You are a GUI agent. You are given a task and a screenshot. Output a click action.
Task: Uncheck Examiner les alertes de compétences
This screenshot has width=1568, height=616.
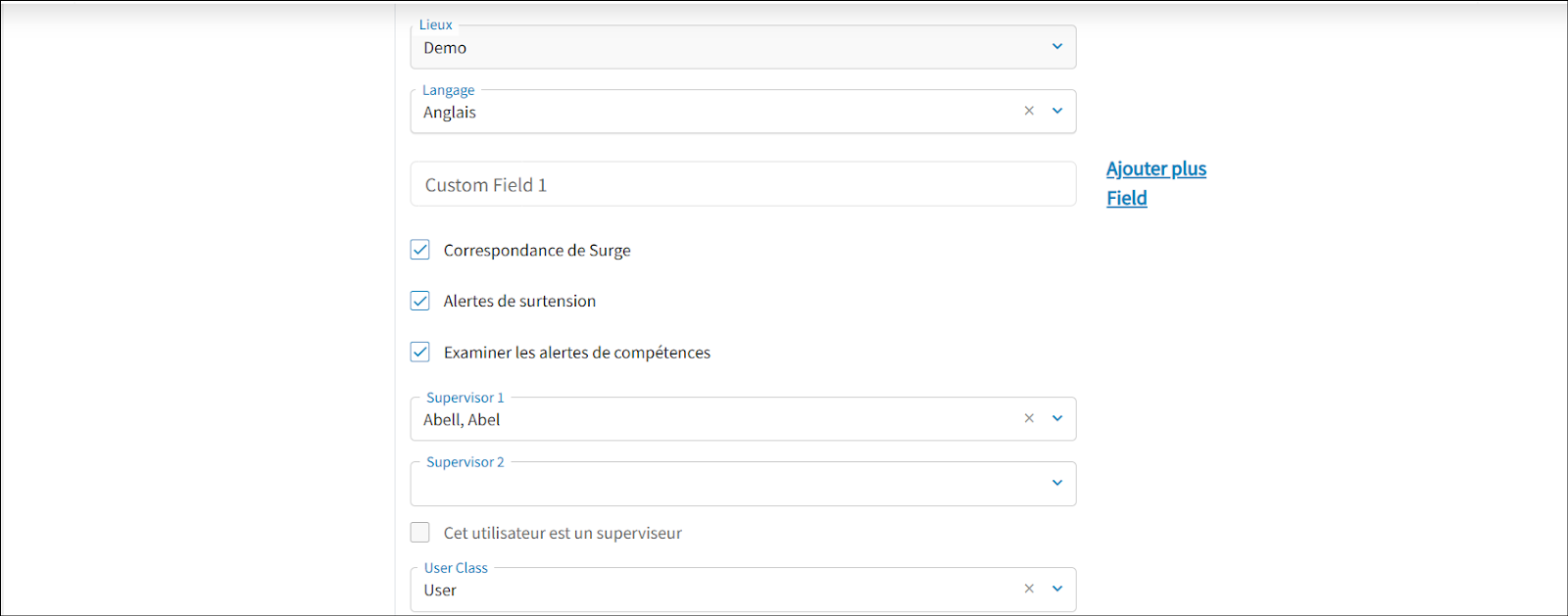[419, 352]
